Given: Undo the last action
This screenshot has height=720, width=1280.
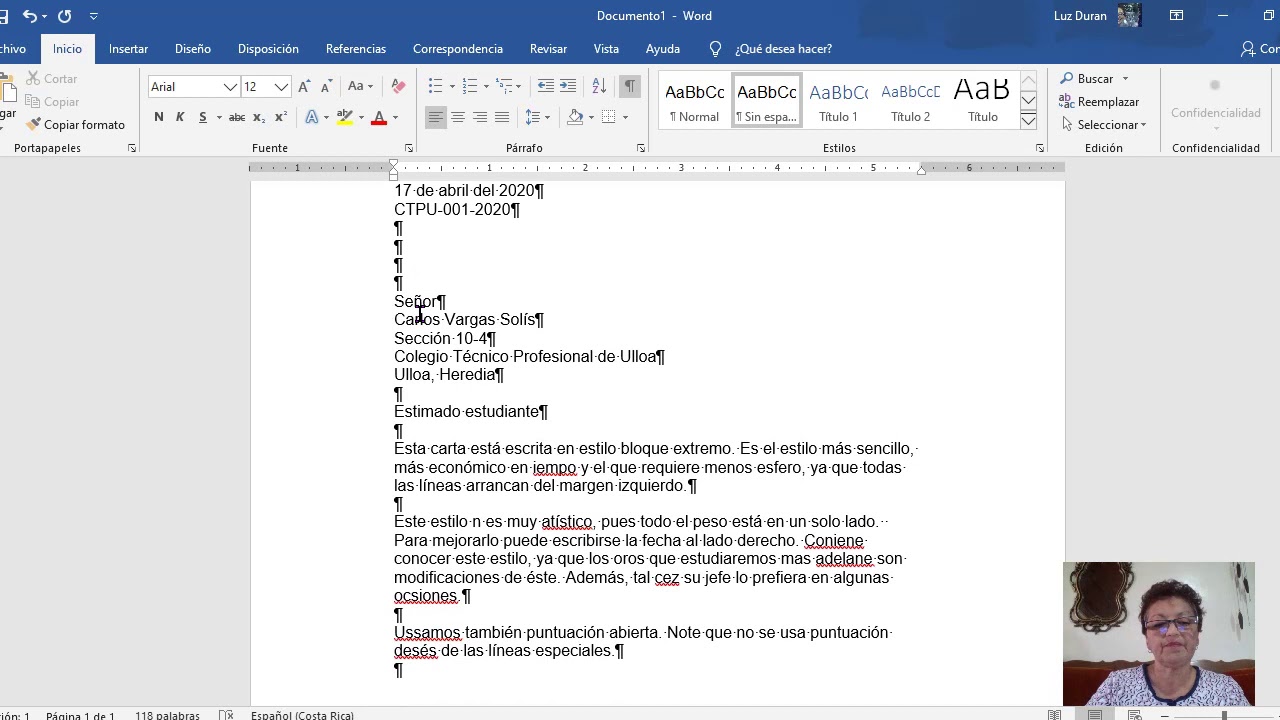Looking at the screenshot, I should (29, 16).
